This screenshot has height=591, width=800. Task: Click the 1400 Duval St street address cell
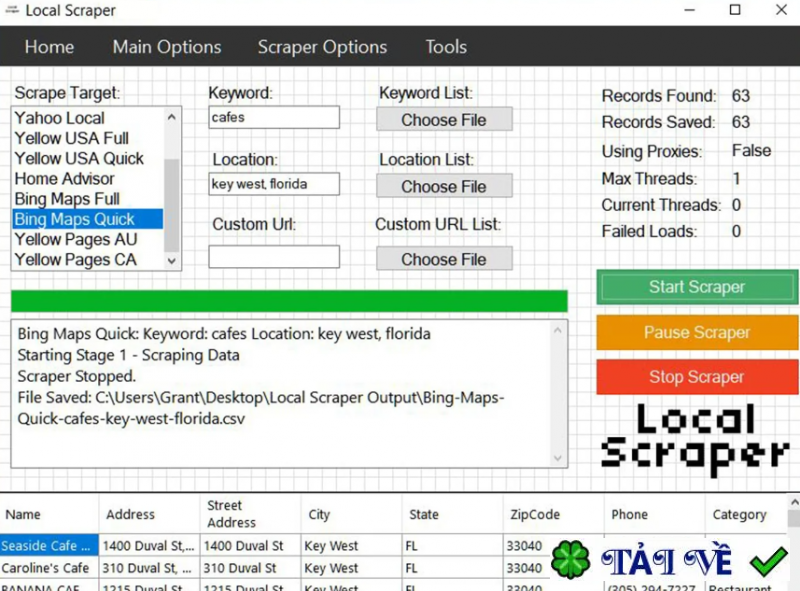pos(251,546)
